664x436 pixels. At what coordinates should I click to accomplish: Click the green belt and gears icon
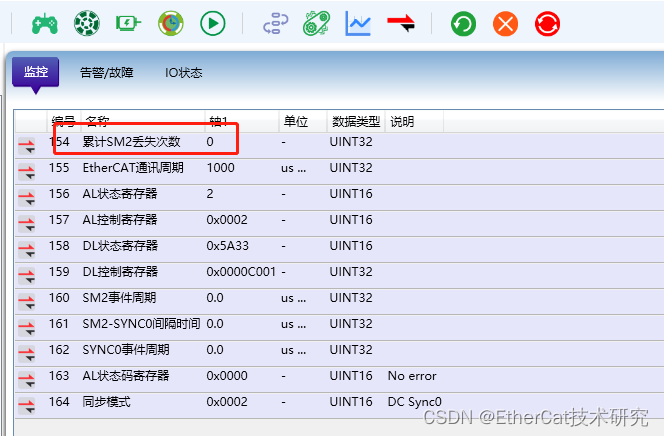317,23
